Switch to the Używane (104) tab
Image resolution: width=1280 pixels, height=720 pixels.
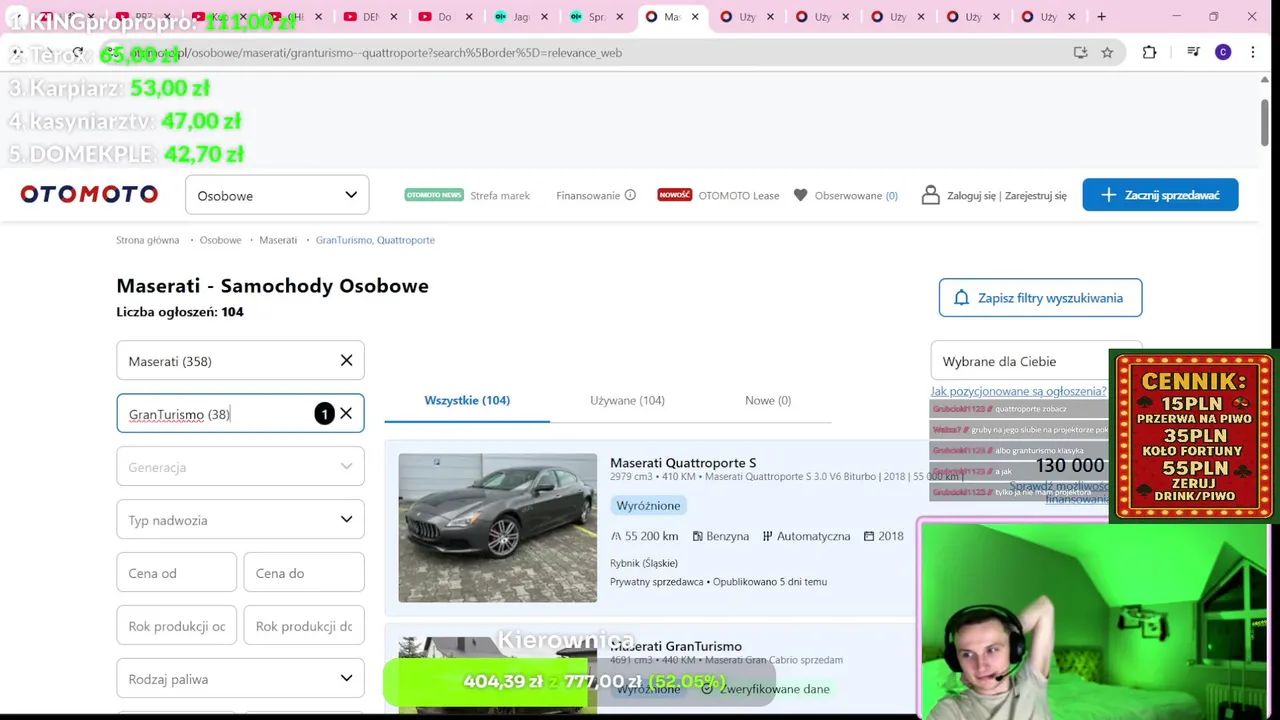point(627,400)
